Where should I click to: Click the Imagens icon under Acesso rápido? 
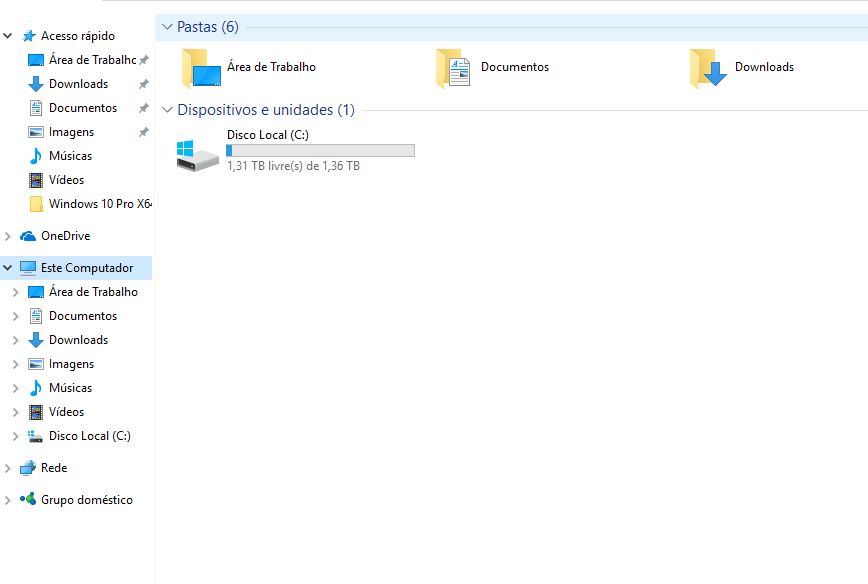coord(36,132)
